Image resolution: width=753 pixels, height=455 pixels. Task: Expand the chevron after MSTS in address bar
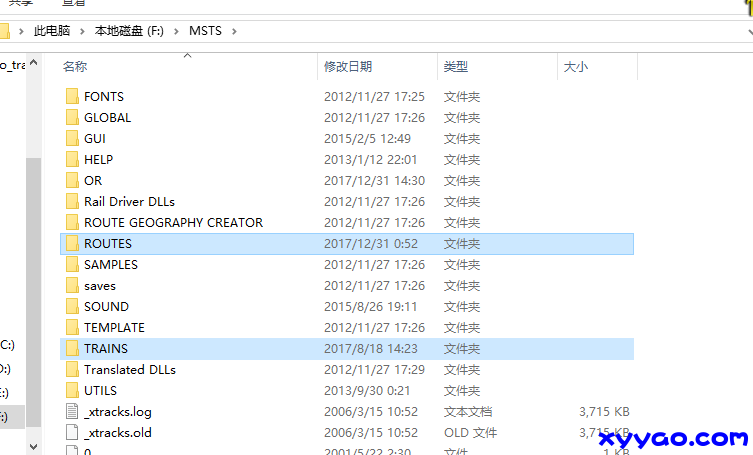[x=234, y=31]
